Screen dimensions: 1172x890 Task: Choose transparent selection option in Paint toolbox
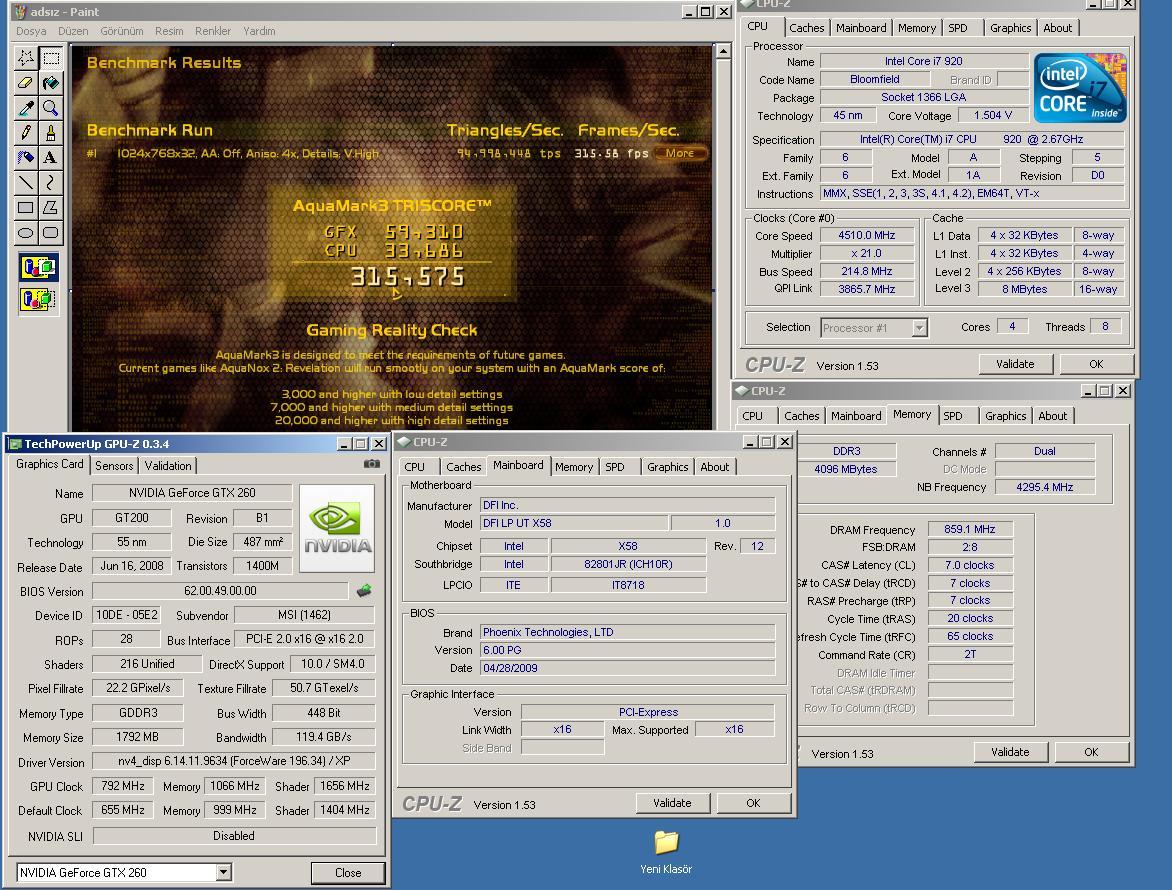point(39,300)
